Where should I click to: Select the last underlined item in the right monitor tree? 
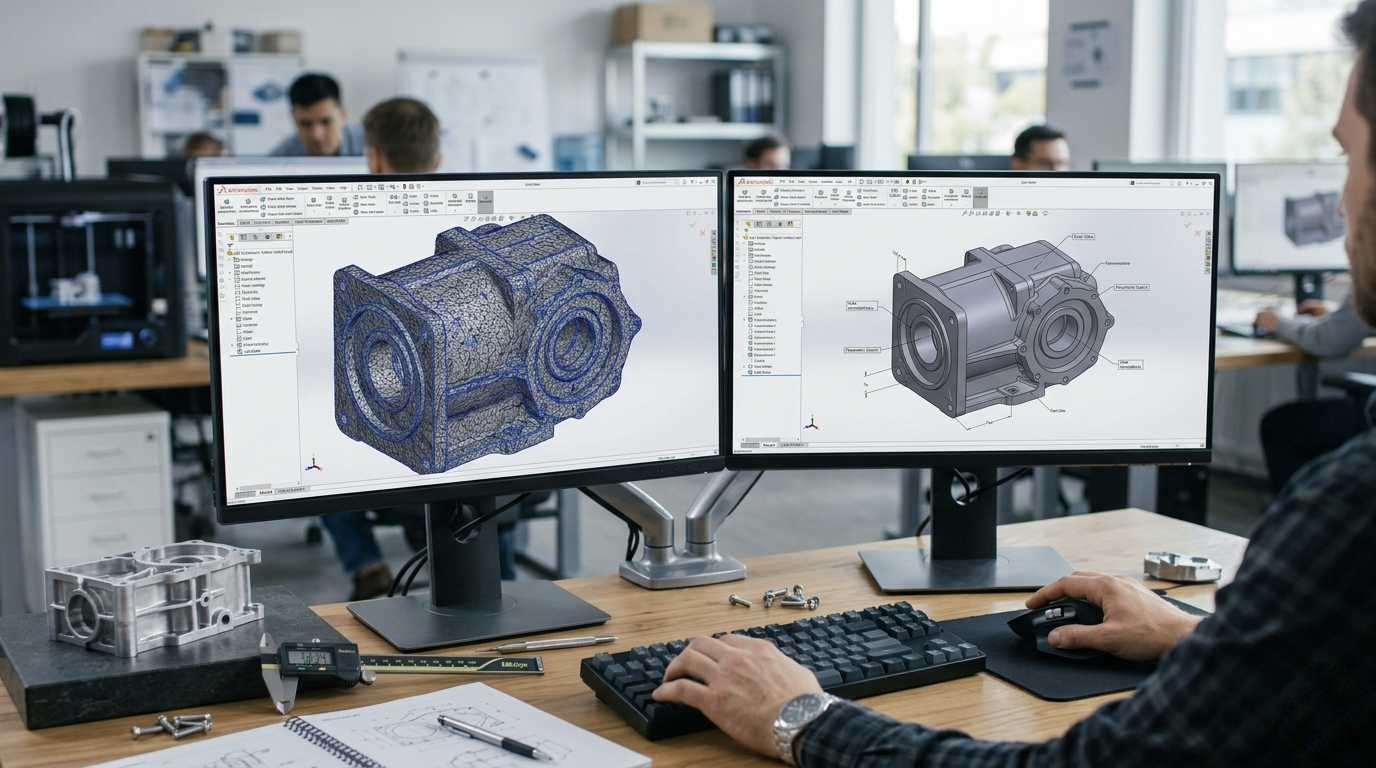pos(761,373)
